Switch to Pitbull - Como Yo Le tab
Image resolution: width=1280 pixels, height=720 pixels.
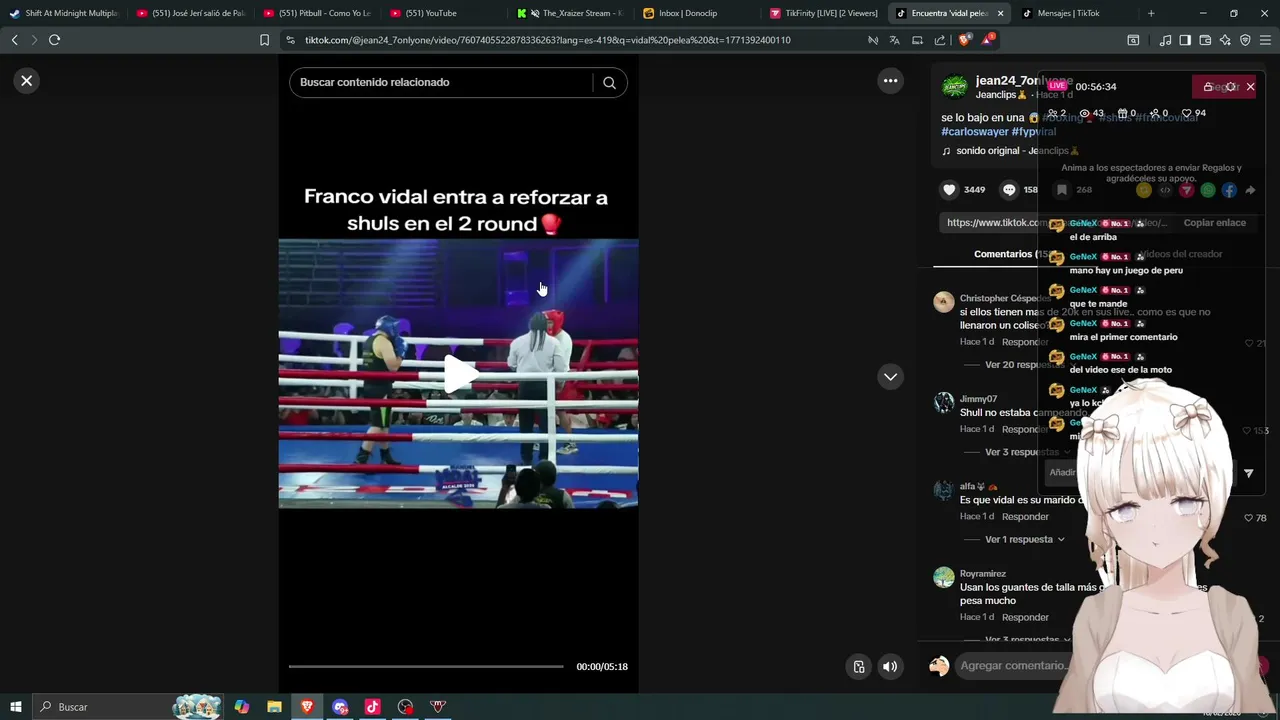[317, 13]
